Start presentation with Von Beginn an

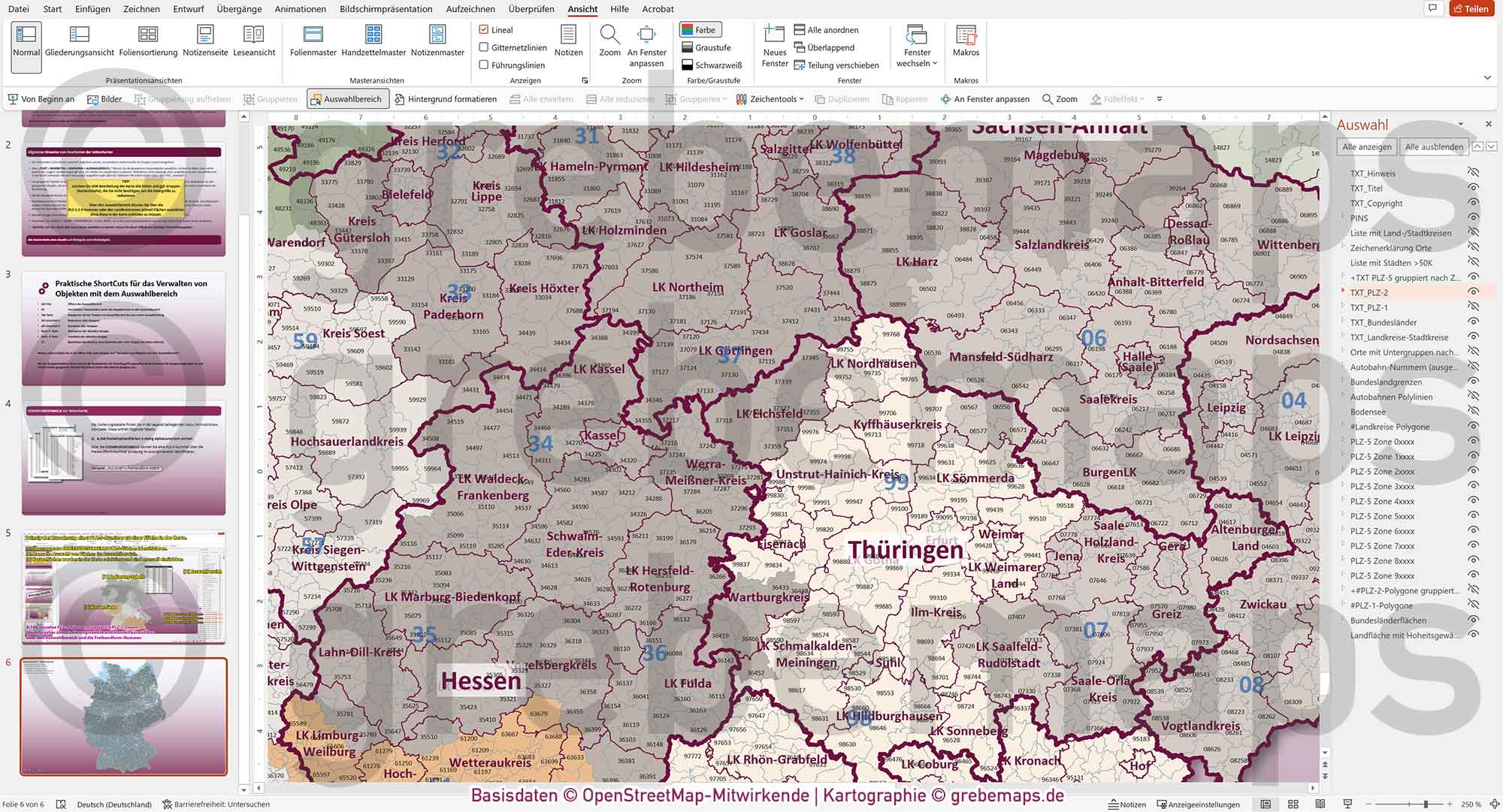(x=40, y=98)
